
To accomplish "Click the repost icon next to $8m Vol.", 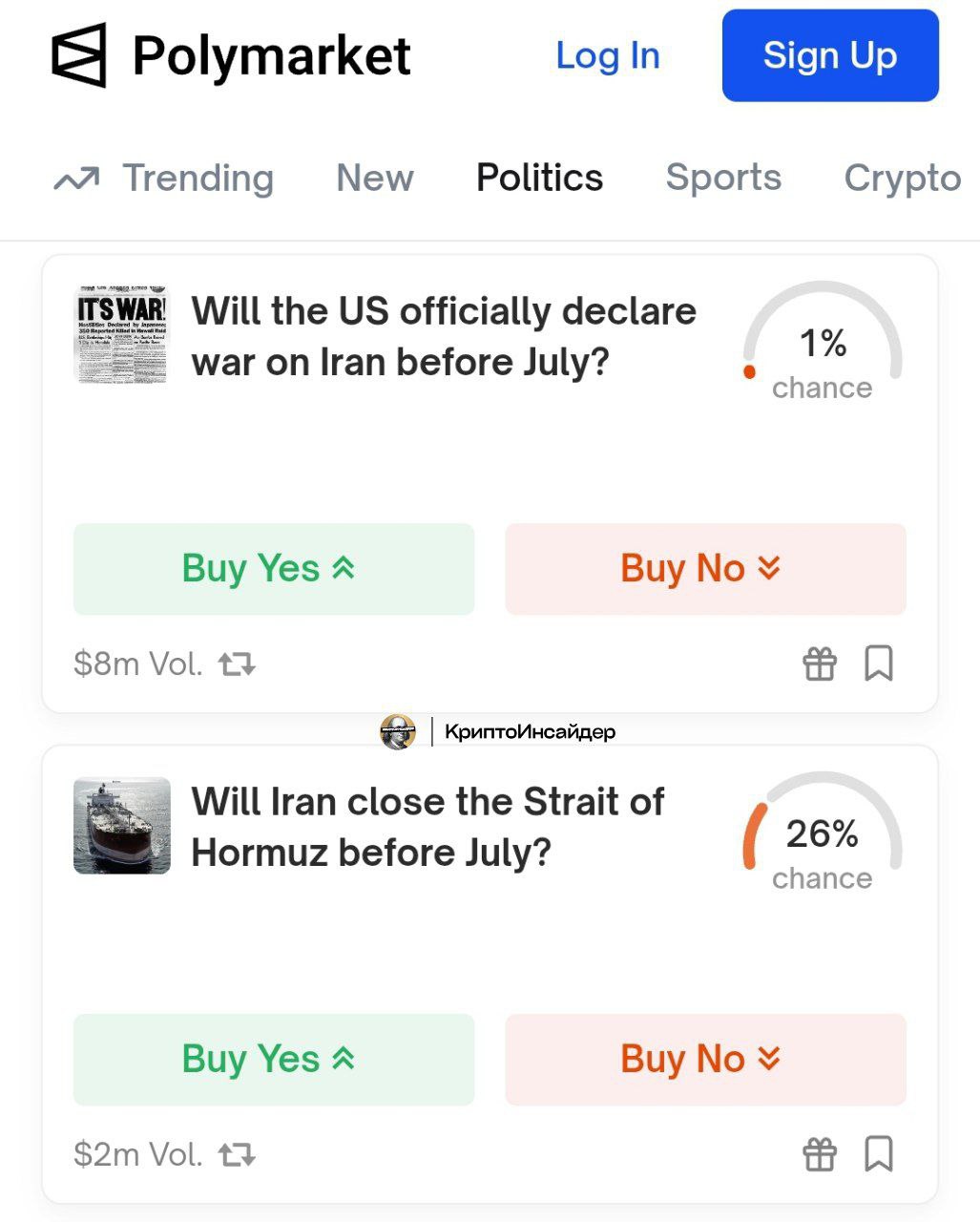I will 238,664.
